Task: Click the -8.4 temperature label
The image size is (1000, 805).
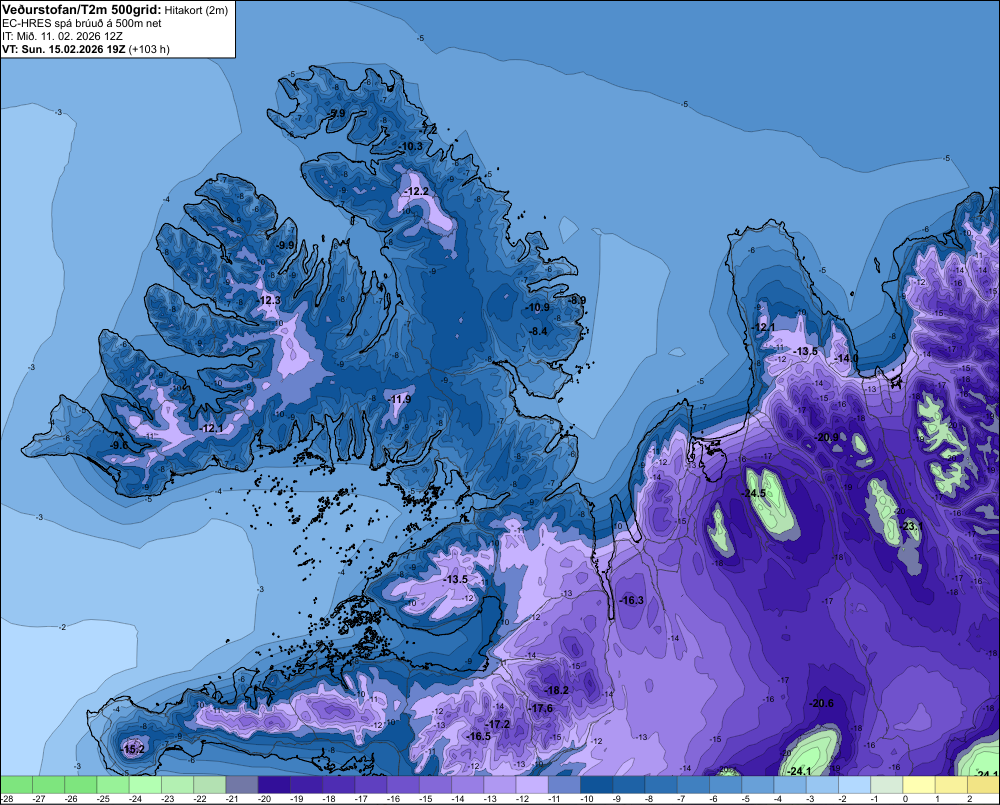Action: [539, 330]
